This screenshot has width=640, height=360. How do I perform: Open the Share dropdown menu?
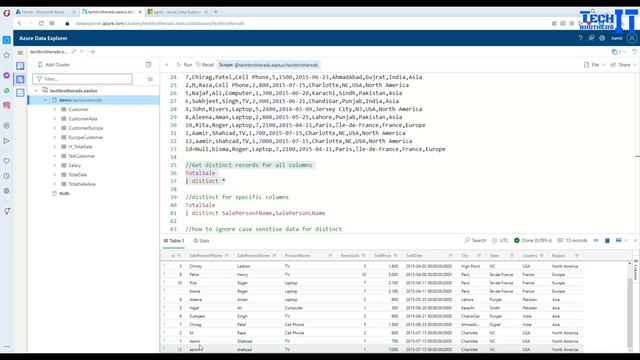[x=622, y=65]
